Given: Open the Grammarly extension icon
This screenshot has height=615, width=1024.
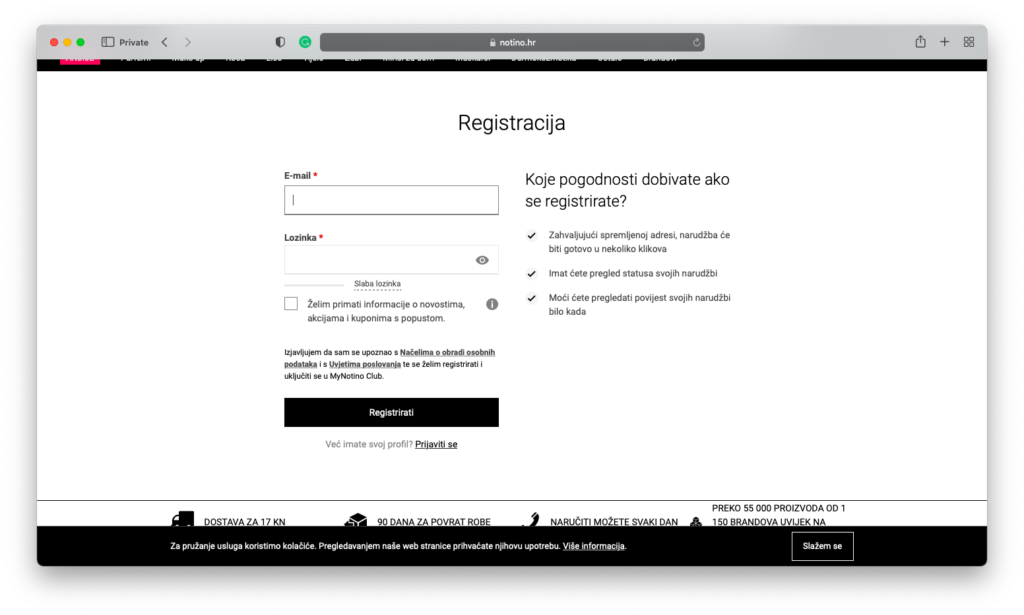Looking at the screenshot, I should tap(305, 42).
